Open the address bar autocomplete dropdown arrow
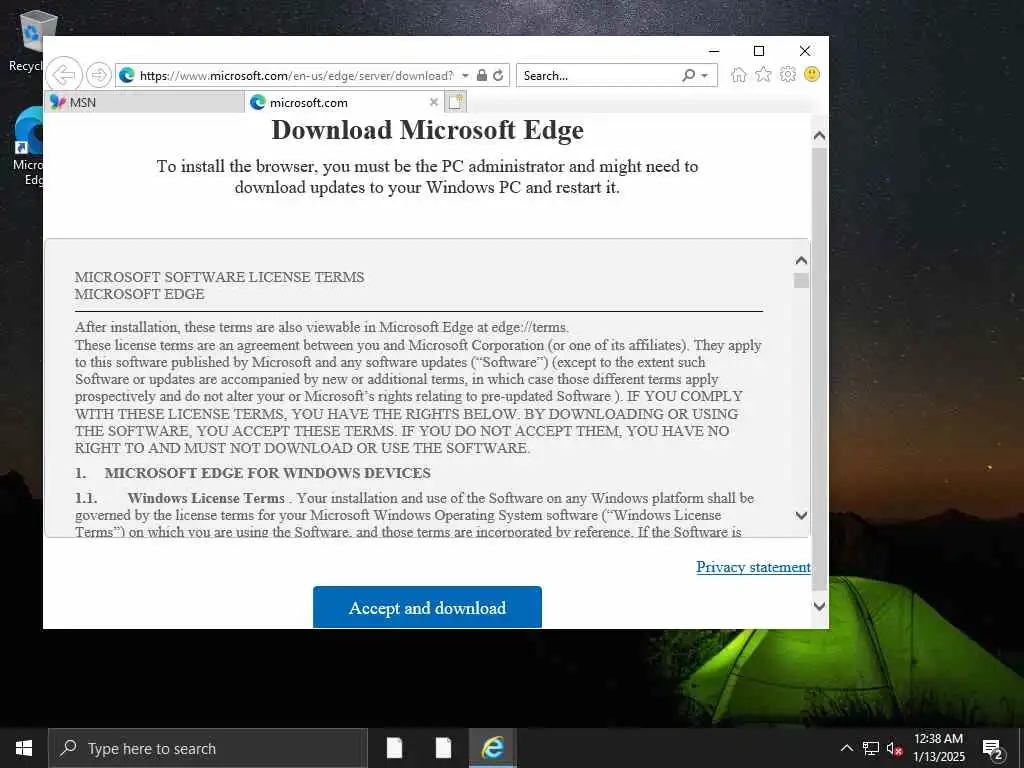Viewport: 1024px width, 768px height. pyautogui.click(x=465, y=76)
